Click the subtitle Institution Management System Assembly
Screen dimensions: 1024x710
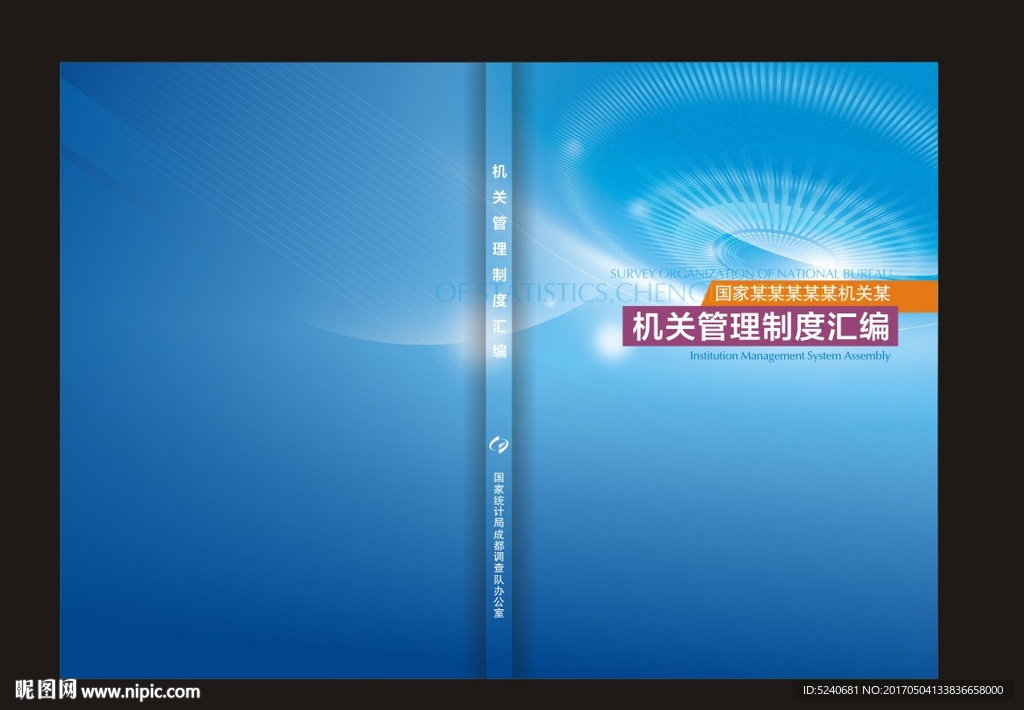pos(790,356)
